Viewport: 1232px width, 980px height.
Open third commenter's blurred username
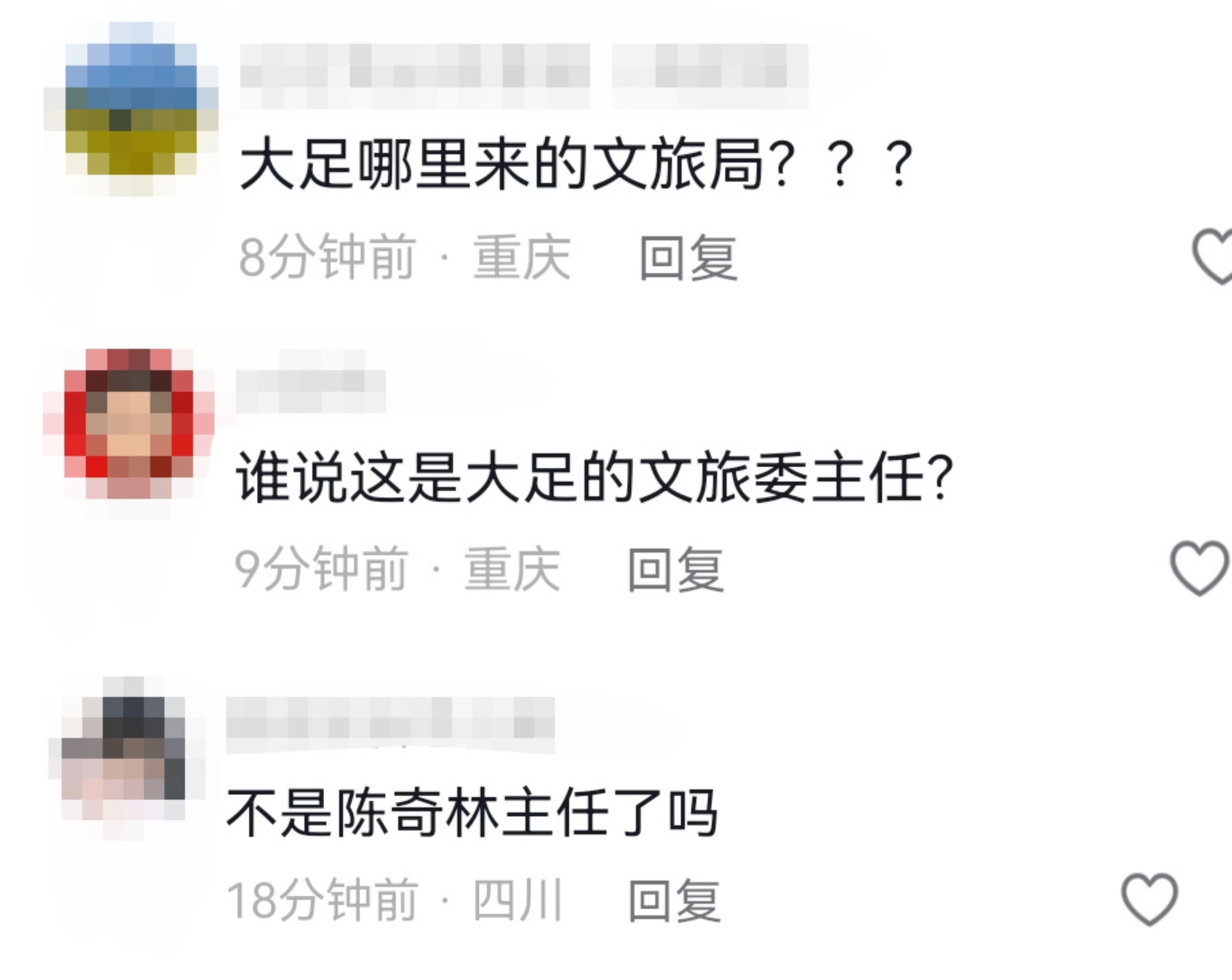point(391,725)
